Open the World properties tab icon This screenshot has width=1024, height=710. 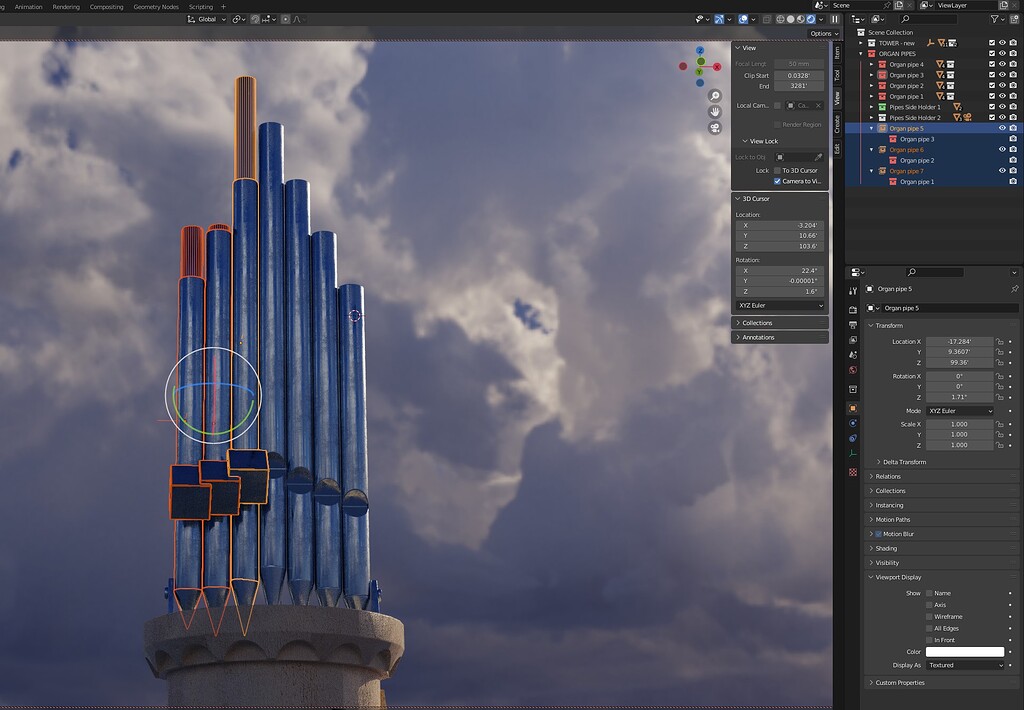tap(852, 370)
